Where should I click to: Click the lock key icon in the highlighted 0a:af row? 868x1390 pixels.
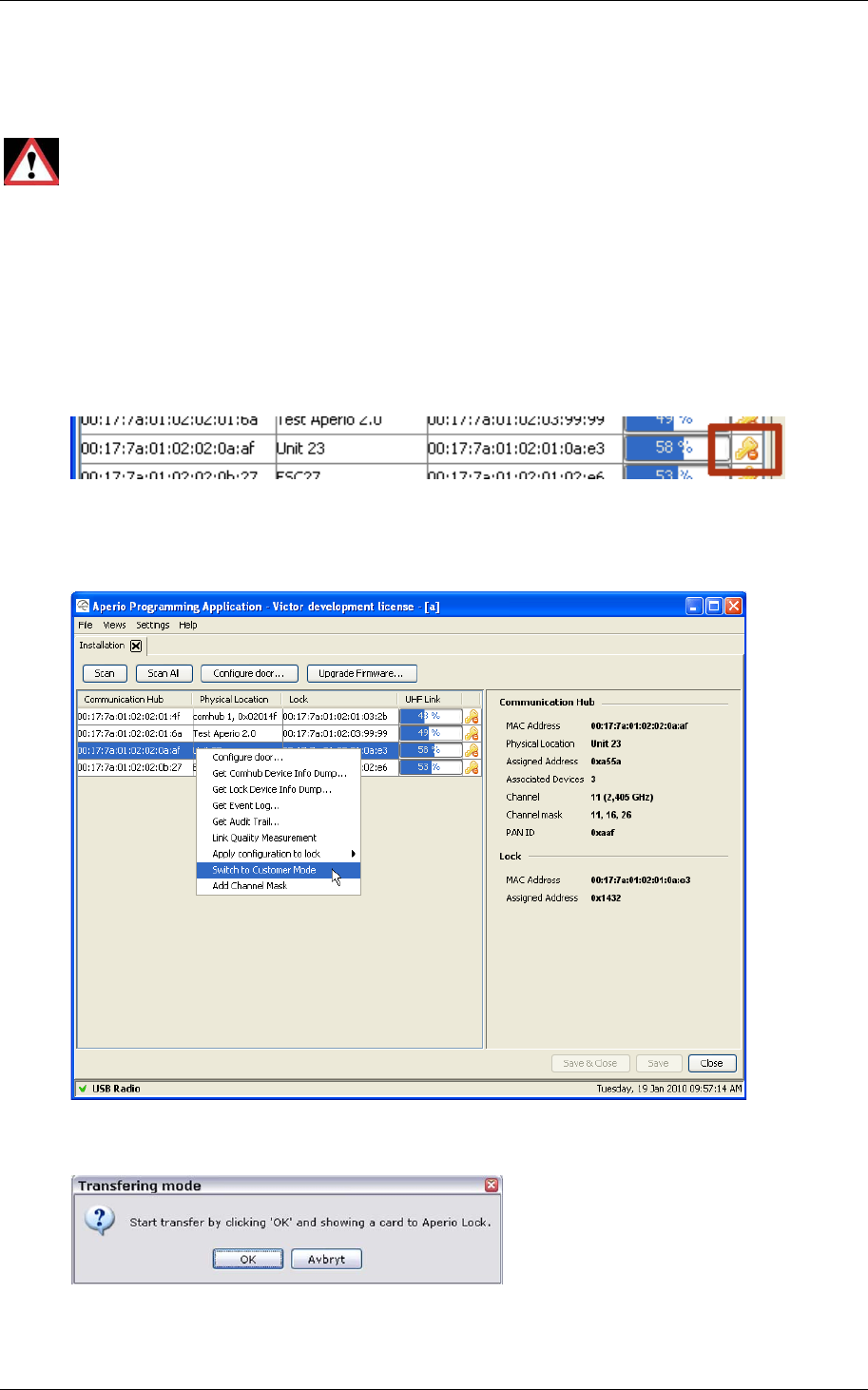[472, 750]
